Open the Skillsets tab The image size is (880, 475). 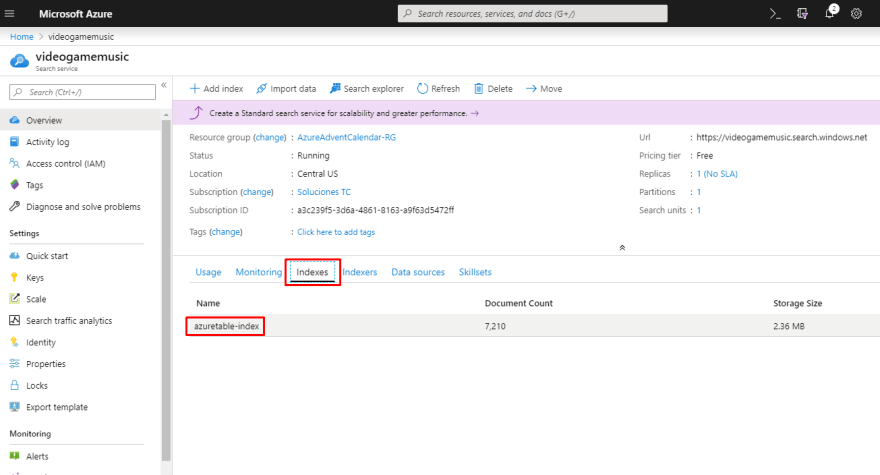[475, 272]
